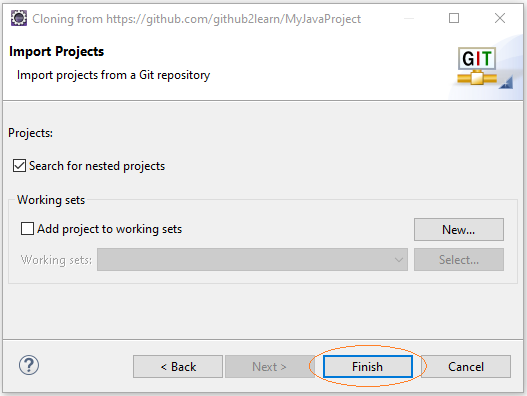The image size is (527, 396).
Task: Open the Working sets combo box
Action: (252, 260)
